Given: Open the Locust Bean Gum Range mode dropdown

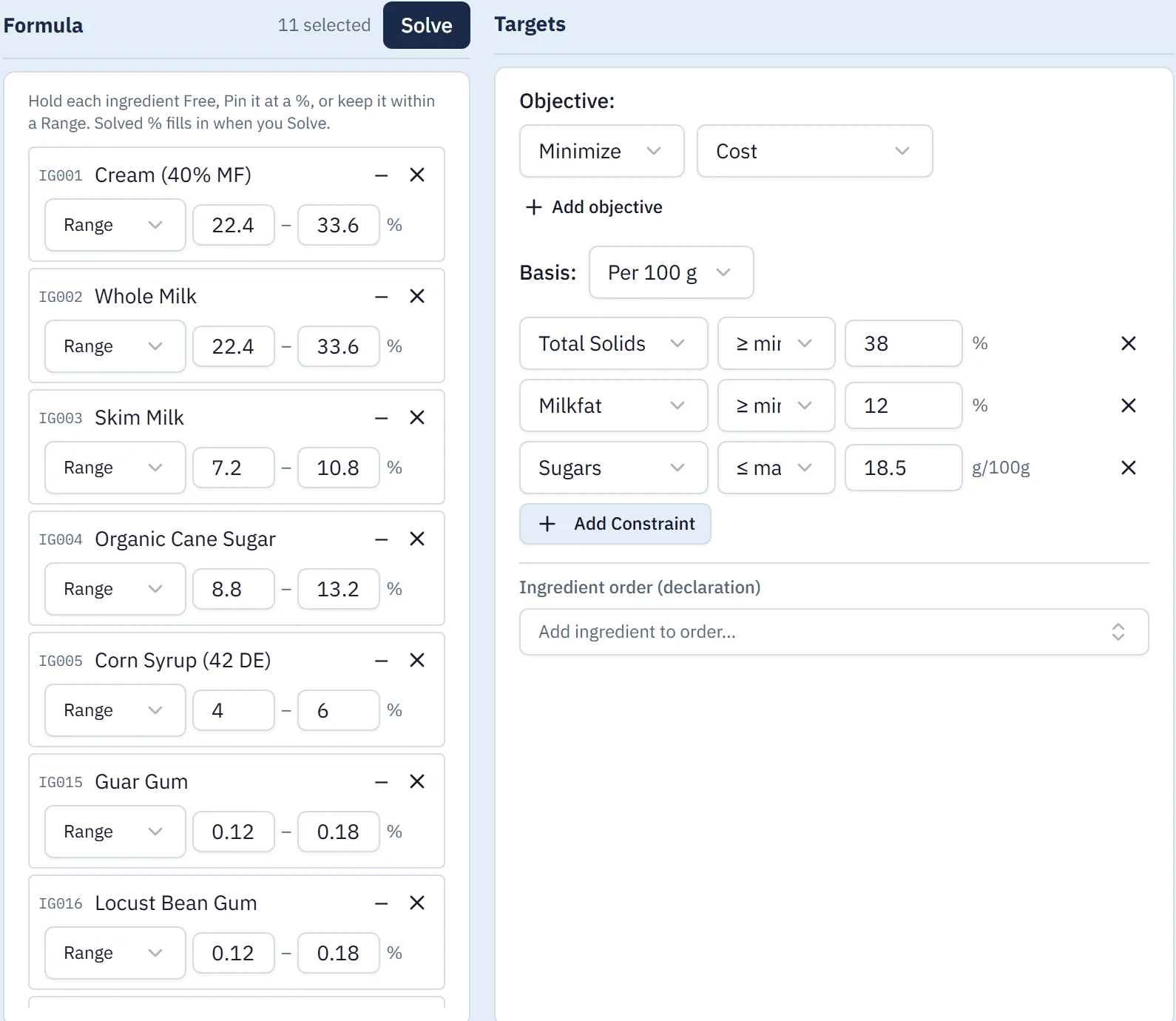Looking at the screenshot, I should (x=115, y=953).
